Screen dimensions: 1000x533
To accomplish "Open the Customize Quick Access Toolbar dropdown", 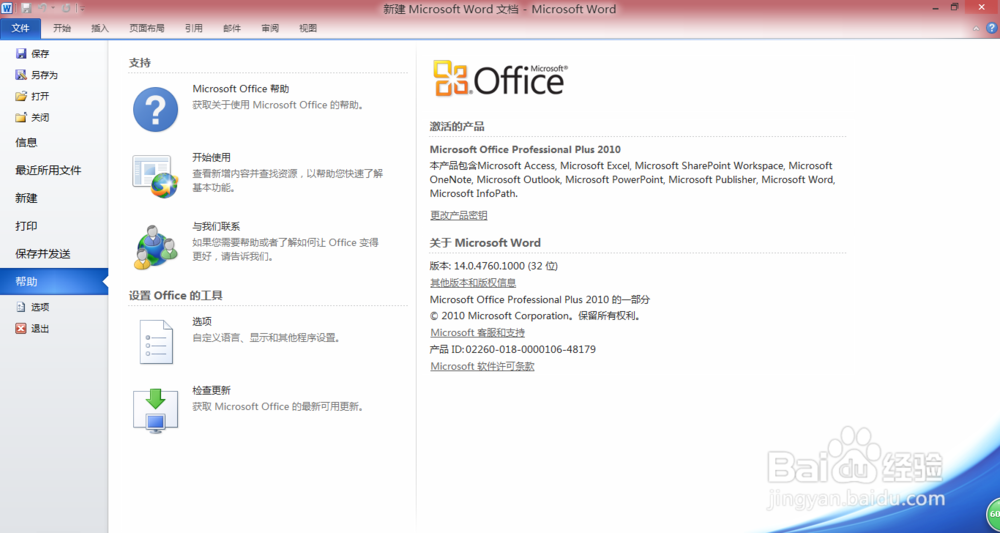I will point(81,8).
